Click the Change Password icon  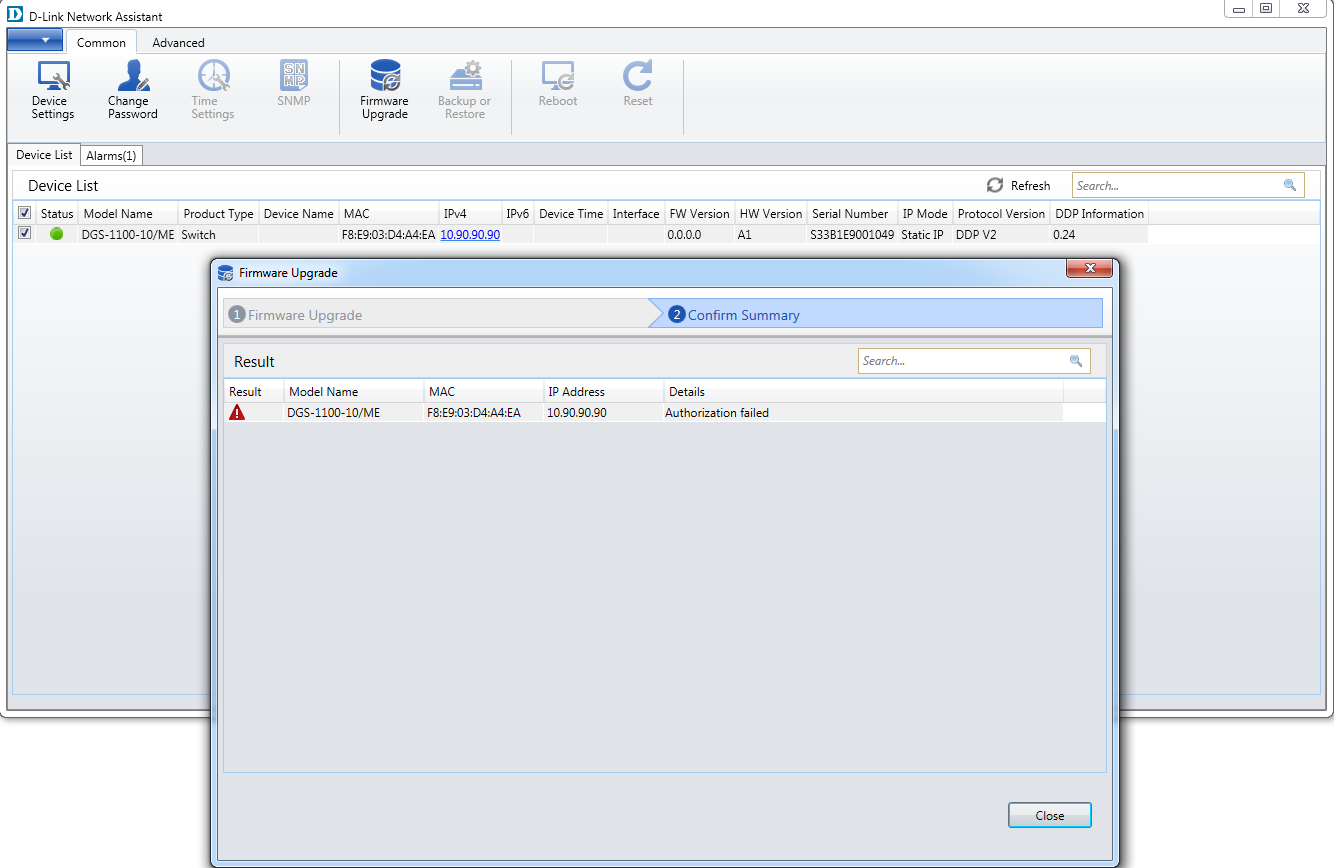132,90
